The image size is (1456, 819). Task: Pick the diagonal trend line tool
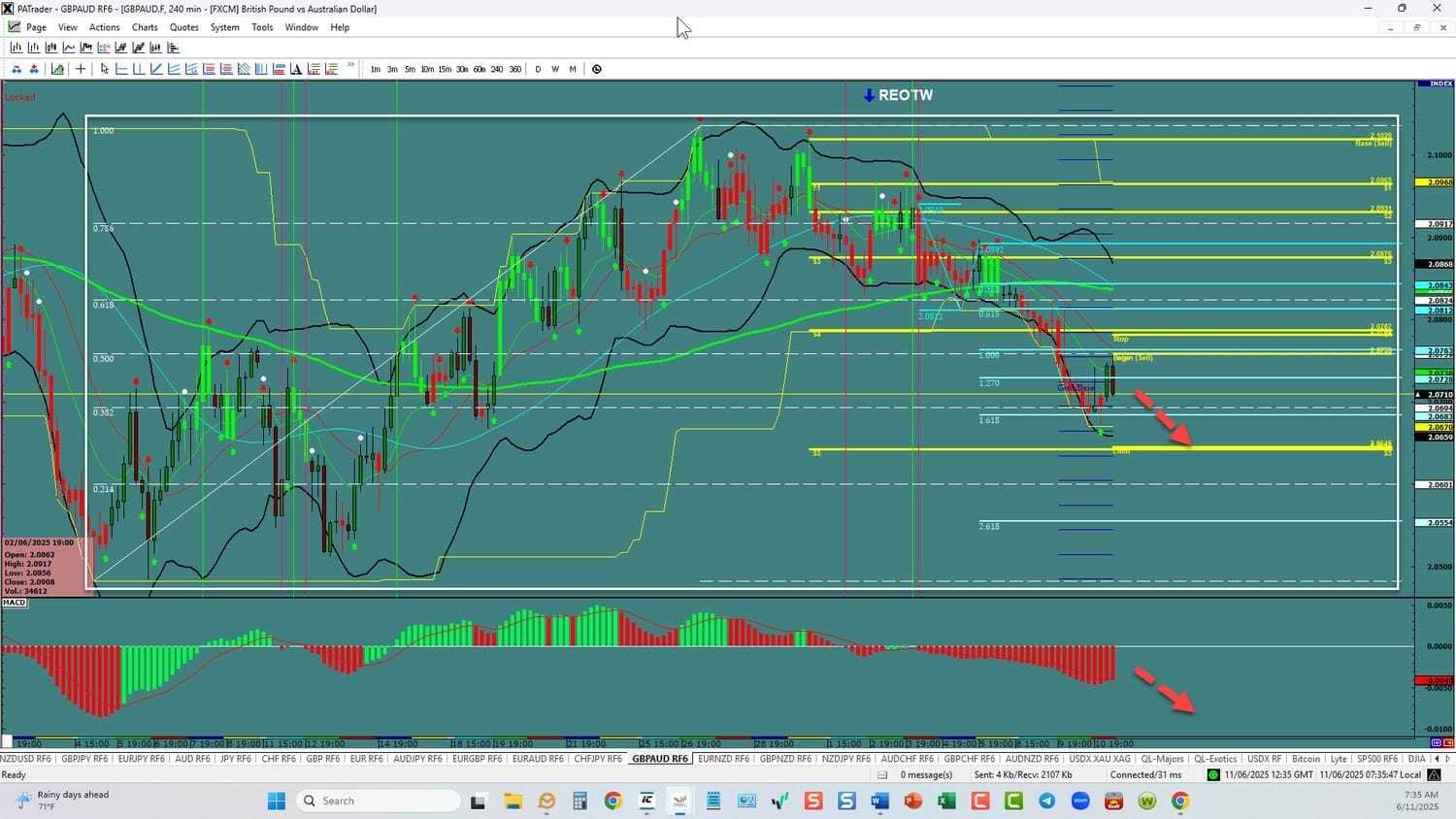pyautogui.click(x=156, y=69)
